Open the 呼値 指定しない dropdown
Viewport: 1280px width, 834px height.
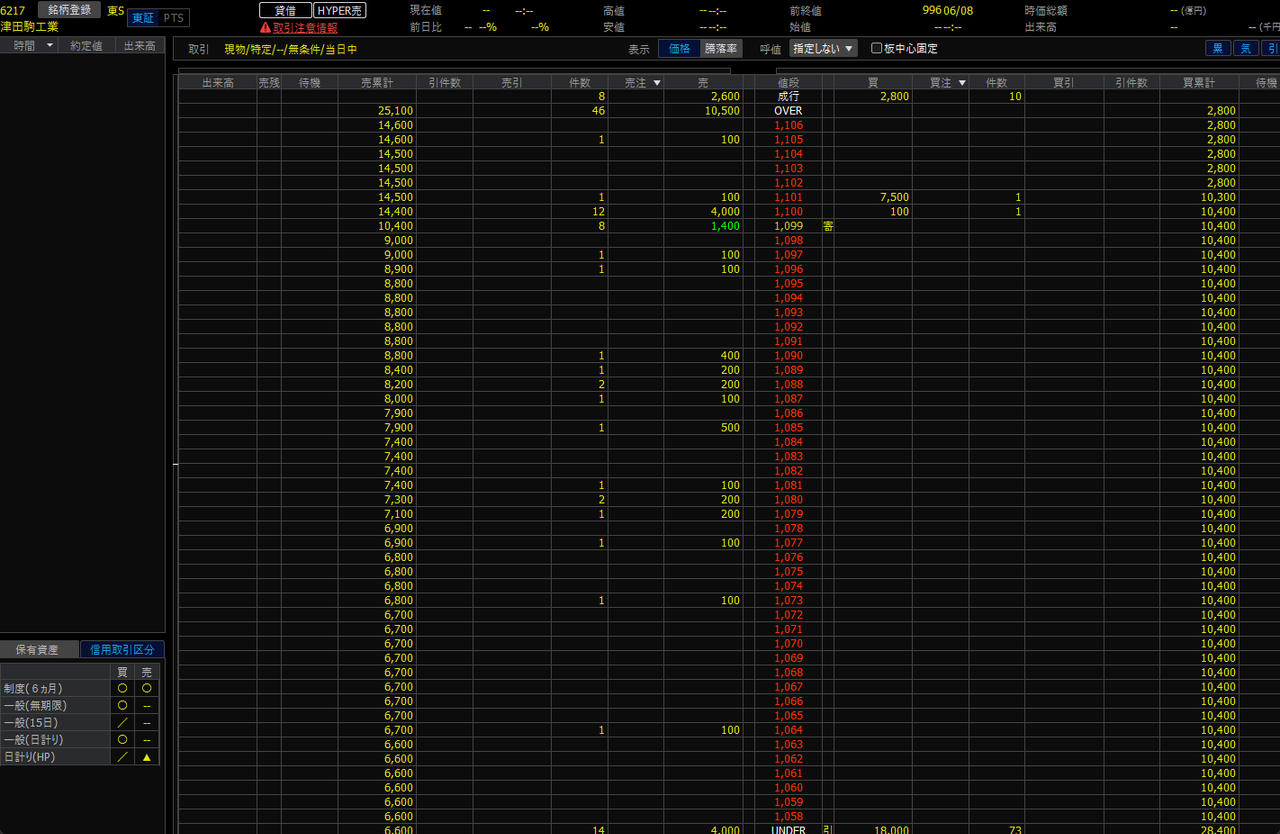pyautogui.click(x=823, y=48)
